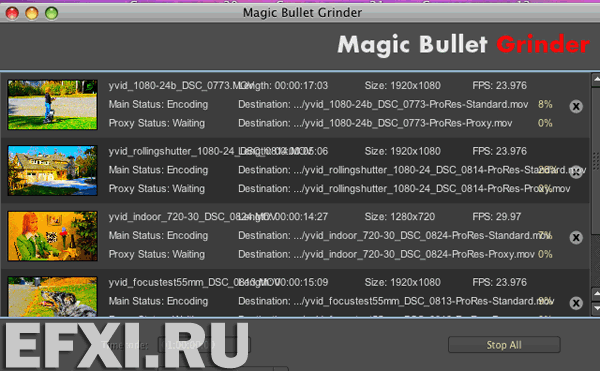This screenshot has width=600, height=371.
Task: Click the Timecode input field
Action: click(x=204, y=345)
